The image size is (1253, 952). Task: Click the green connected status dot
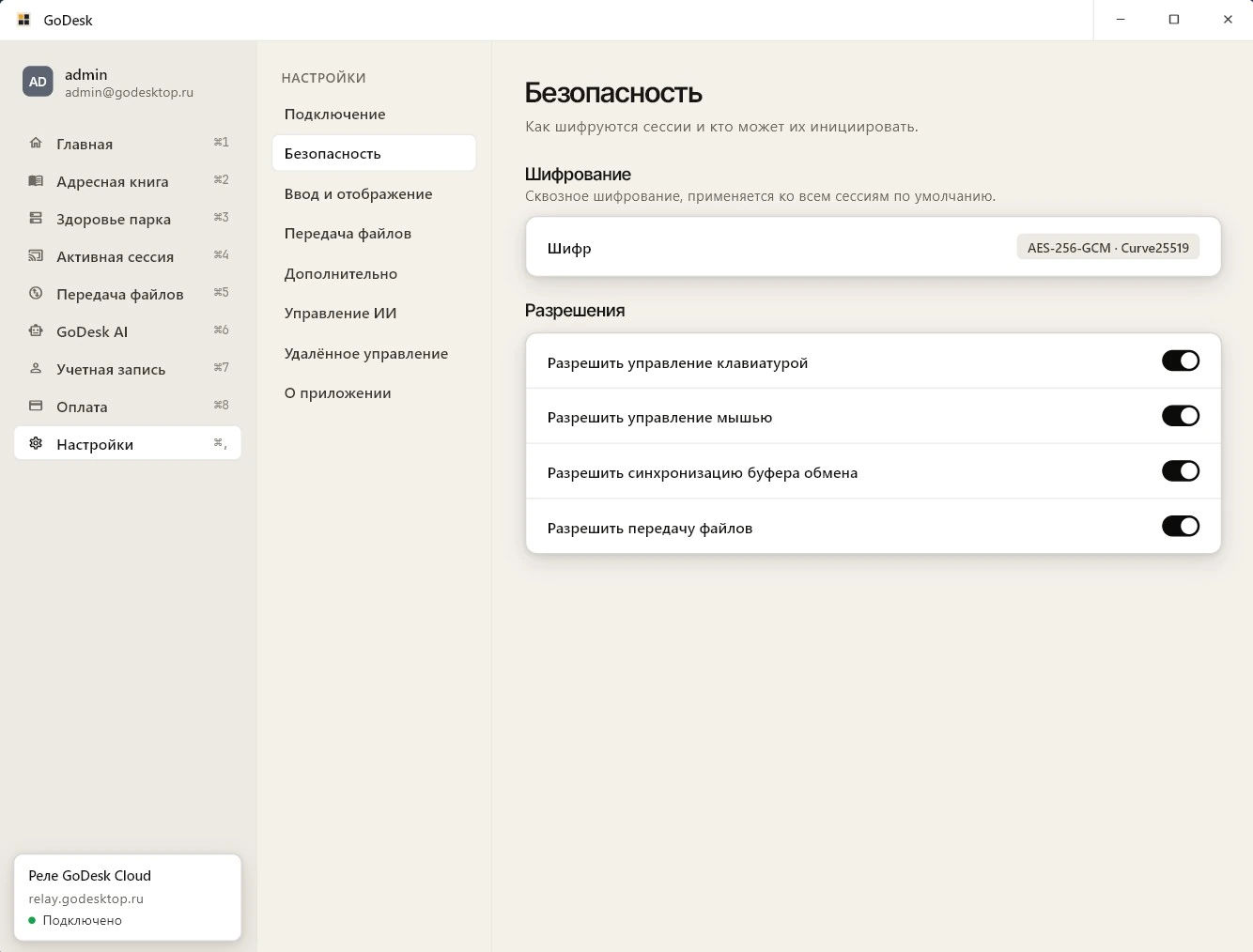(x=32, y=920)
